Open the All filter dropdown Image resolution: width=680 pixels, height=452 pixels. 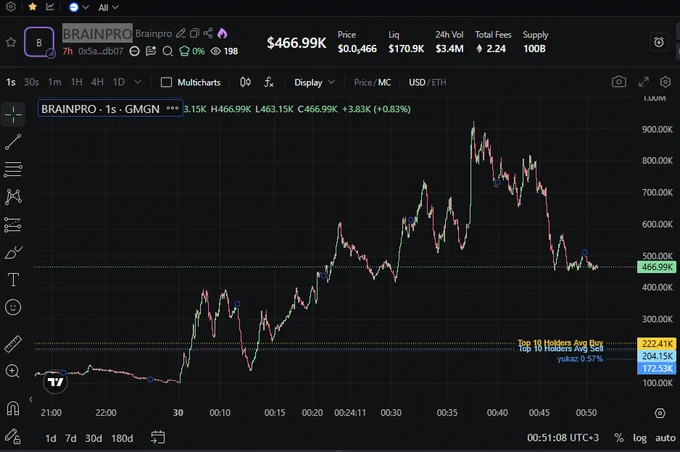click(x=108, y=7)
